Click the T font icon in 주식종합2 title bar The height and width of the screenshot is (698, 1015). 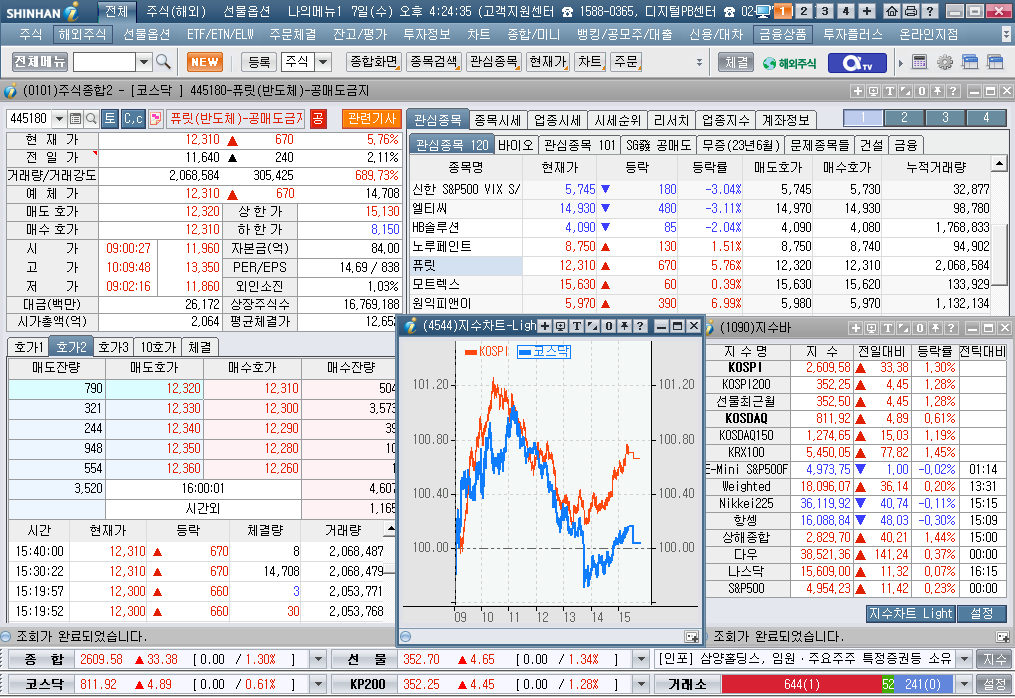click(x=890, y=91)
